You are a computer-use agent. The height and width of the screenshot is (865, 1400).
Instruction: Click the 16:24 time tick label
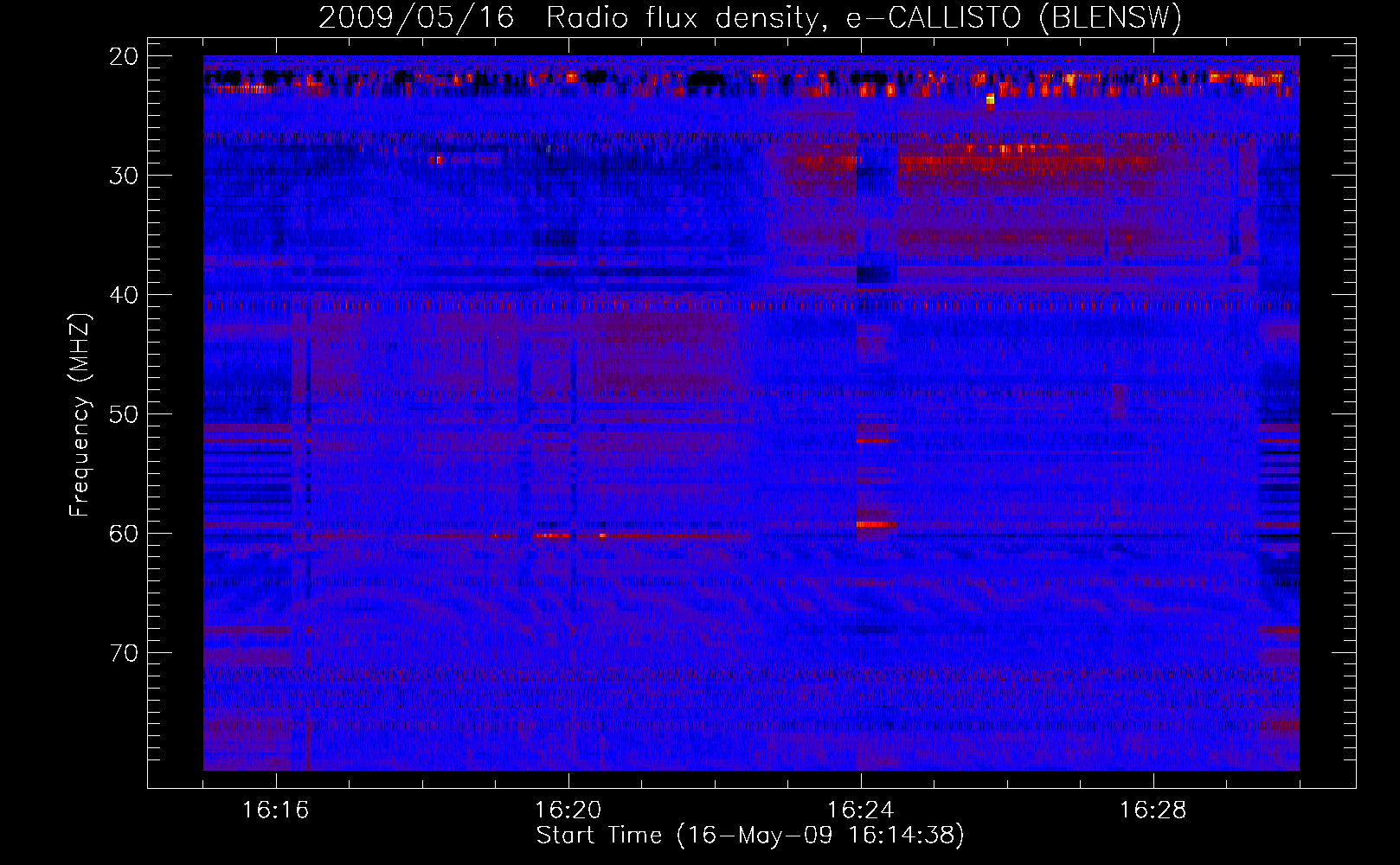point(861,811)
